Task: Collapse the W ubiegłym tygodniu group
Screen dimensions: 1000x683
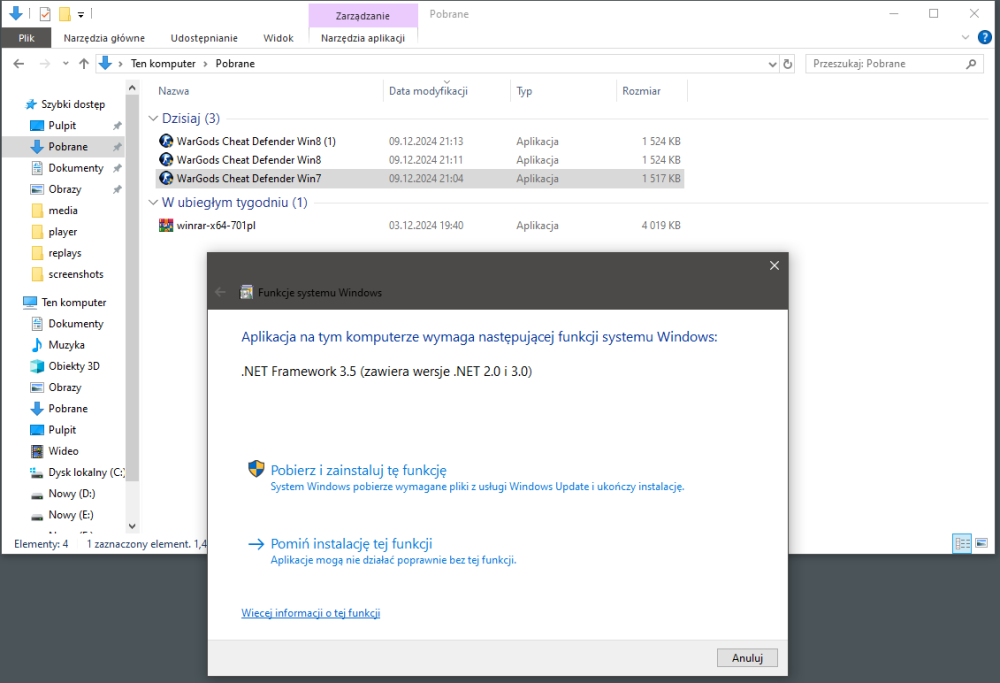Action: point(153,203)
